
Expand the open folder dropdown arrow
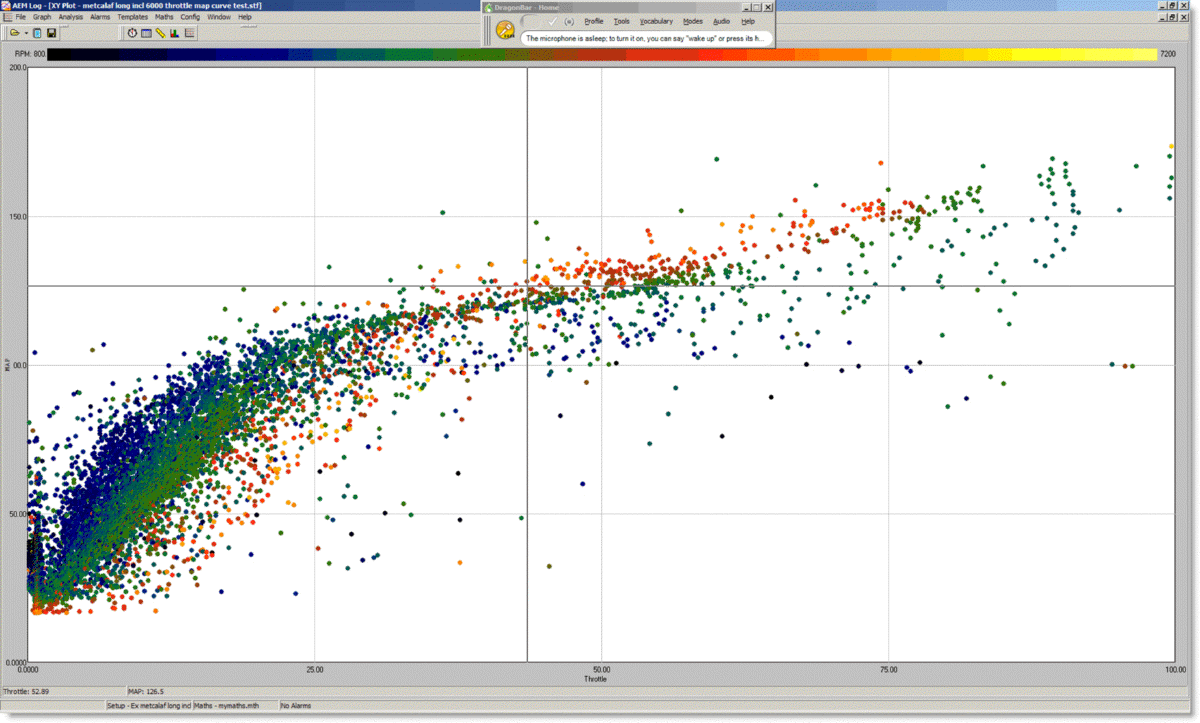[25, 33]
